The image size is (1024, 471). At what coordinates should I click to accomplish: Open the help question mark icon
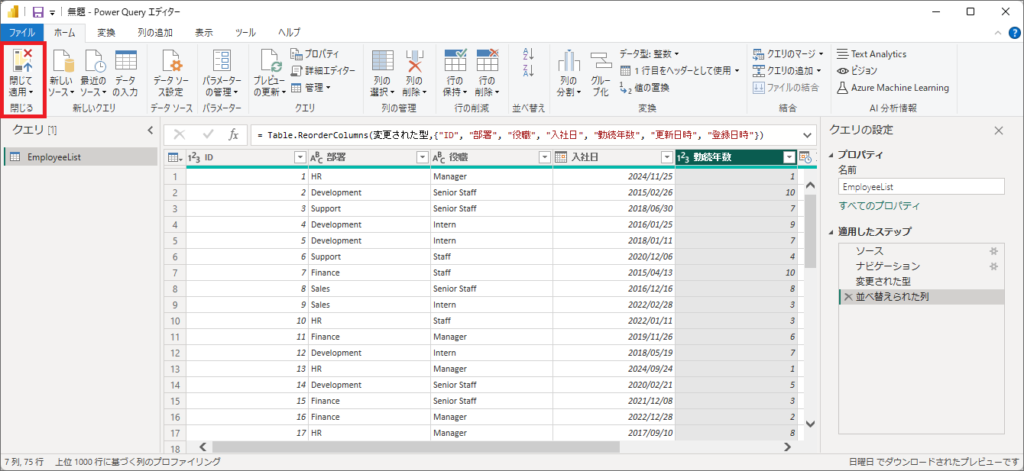click(x=1012, y=32)
